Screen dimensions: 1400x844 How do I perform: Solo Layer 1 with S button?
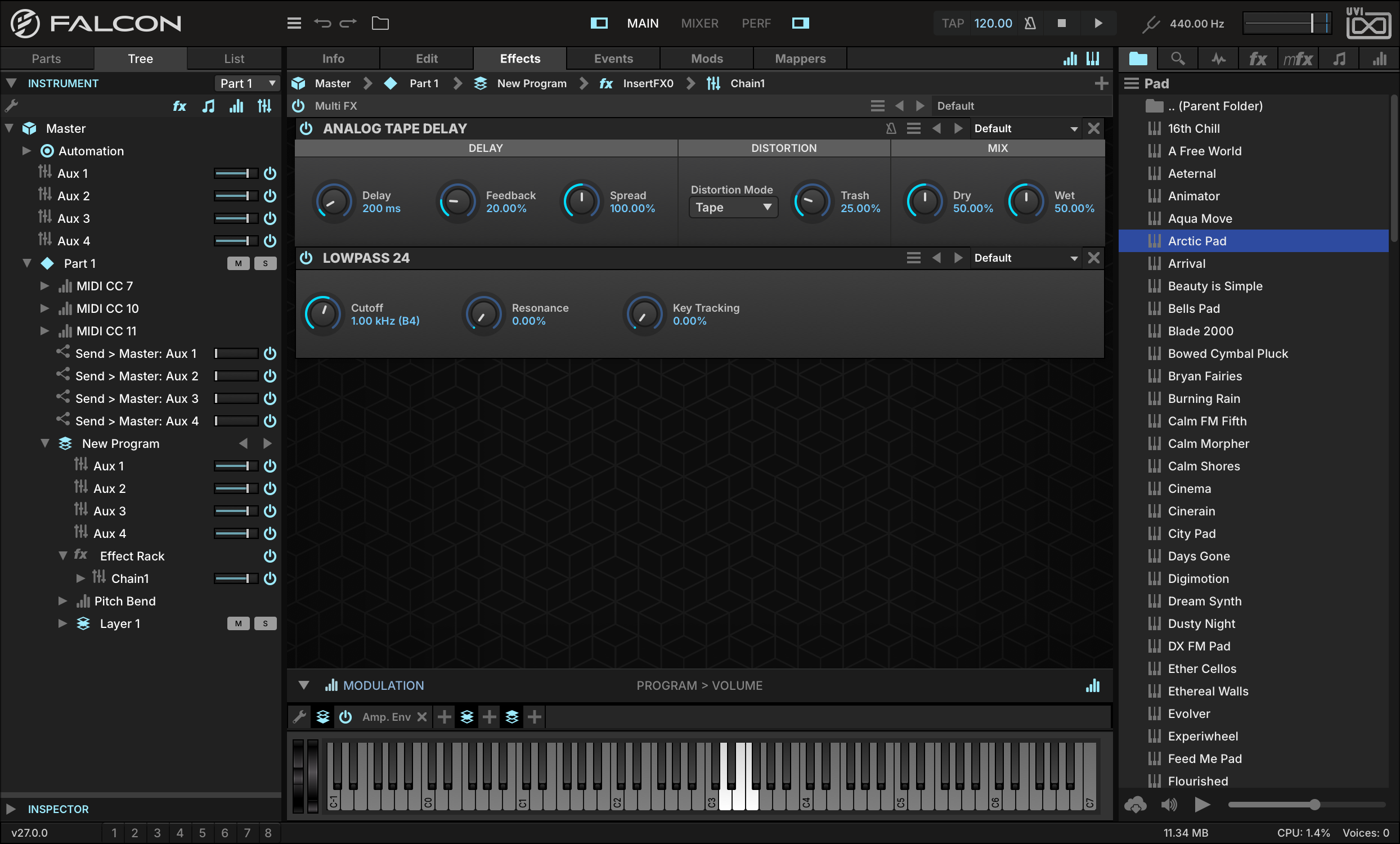(x=266, y=623)
